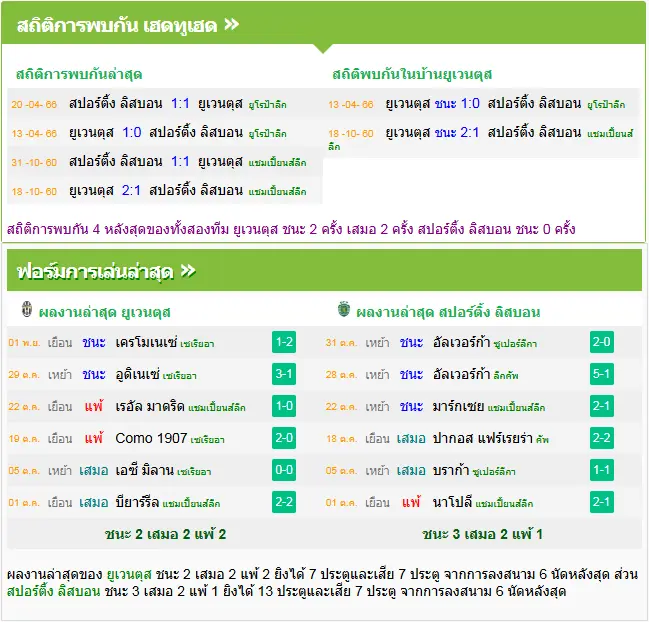
Task: Click the สถิติพบกันในบ้านยูเวนตุส subheading
Action: (412, 74)
